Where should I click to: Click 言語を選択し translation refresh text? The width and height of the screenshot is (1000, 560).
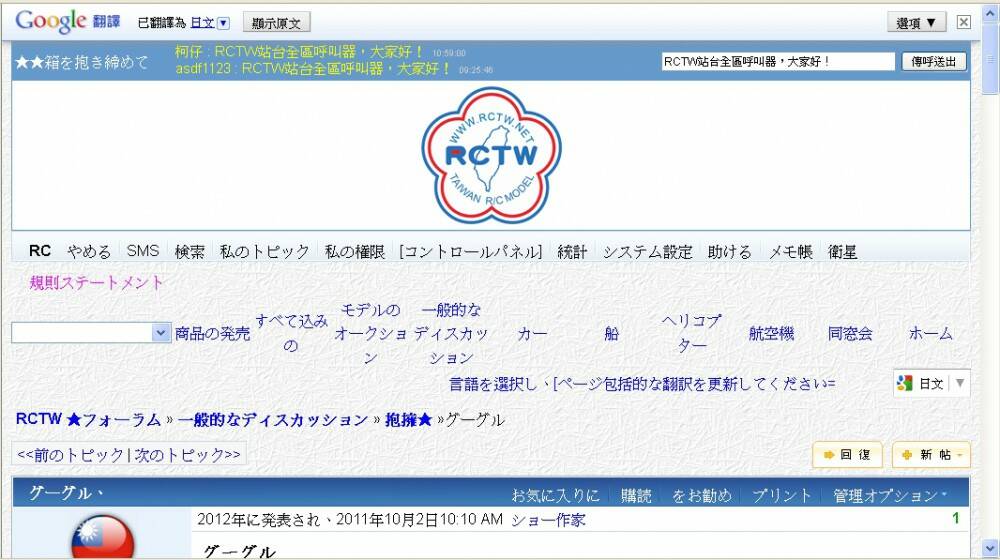(642, 384)
